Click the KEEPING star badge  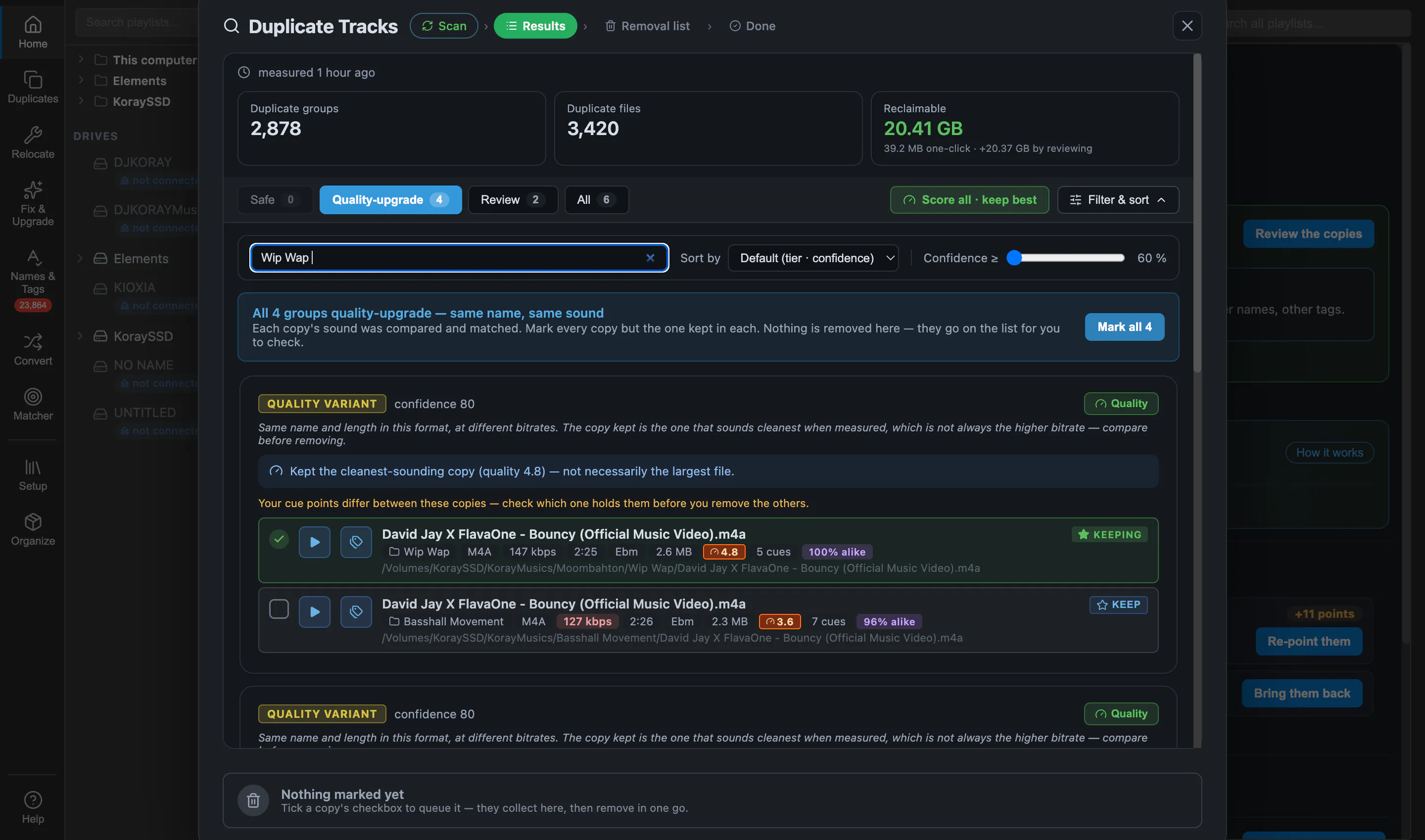pyautogui.click(x=1109, y=534)
